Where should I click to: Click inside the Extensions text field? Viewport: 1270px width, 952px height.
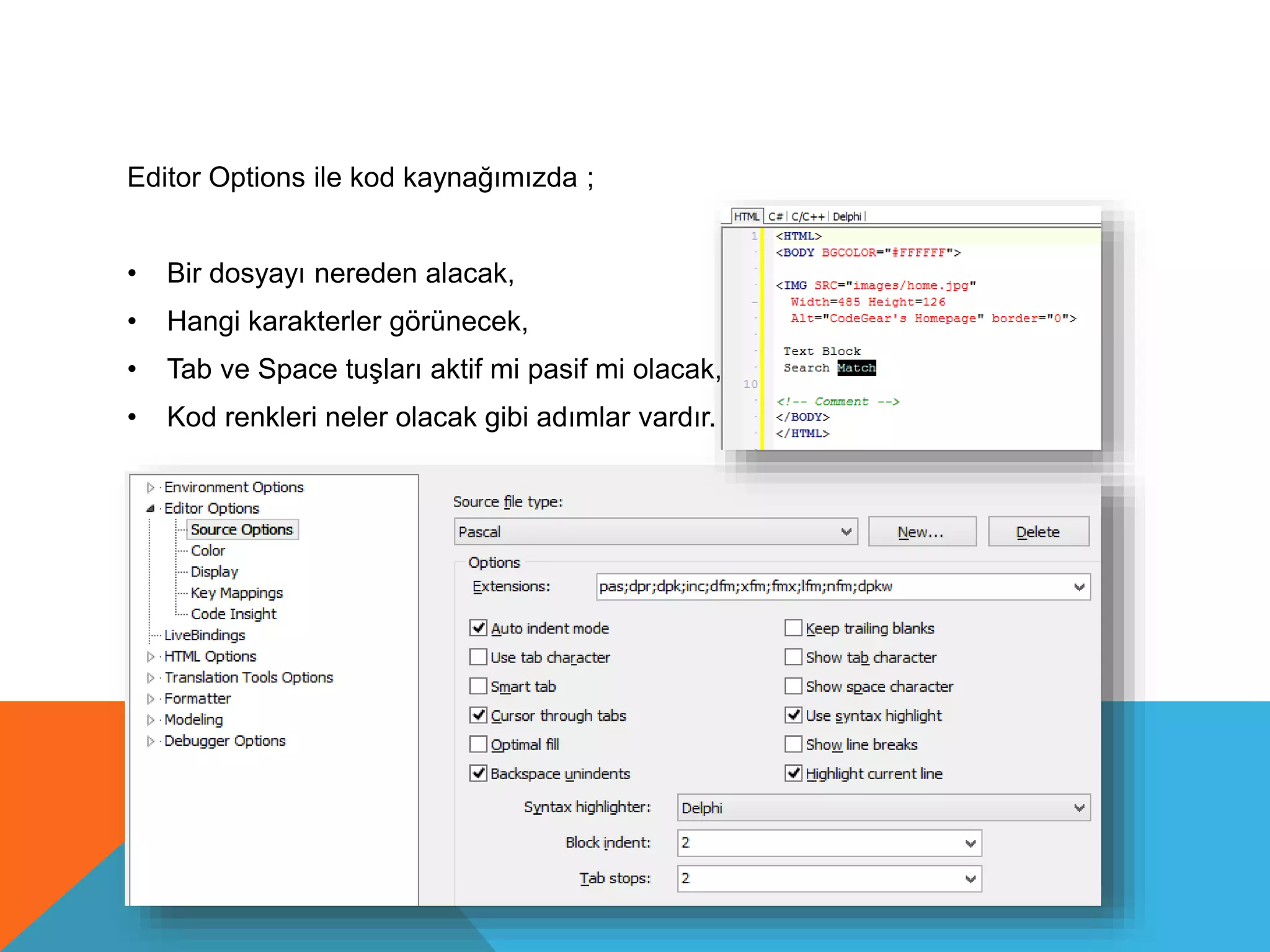click(x=833, y=587)
